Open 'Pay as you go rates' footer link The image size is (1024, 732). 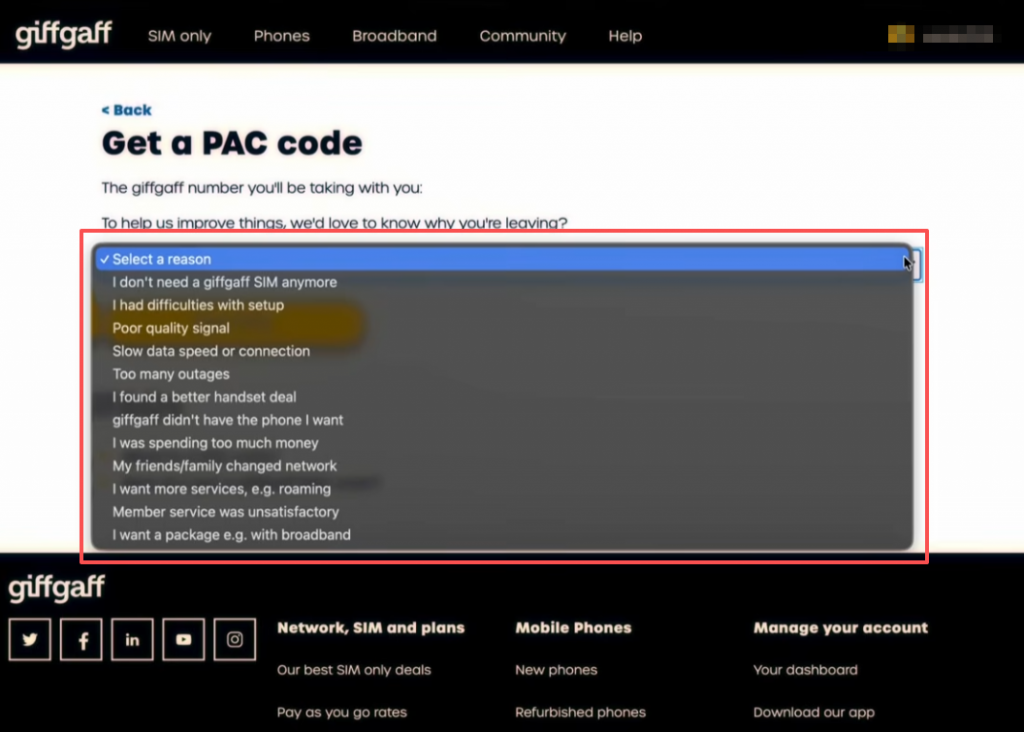point(342,712)
